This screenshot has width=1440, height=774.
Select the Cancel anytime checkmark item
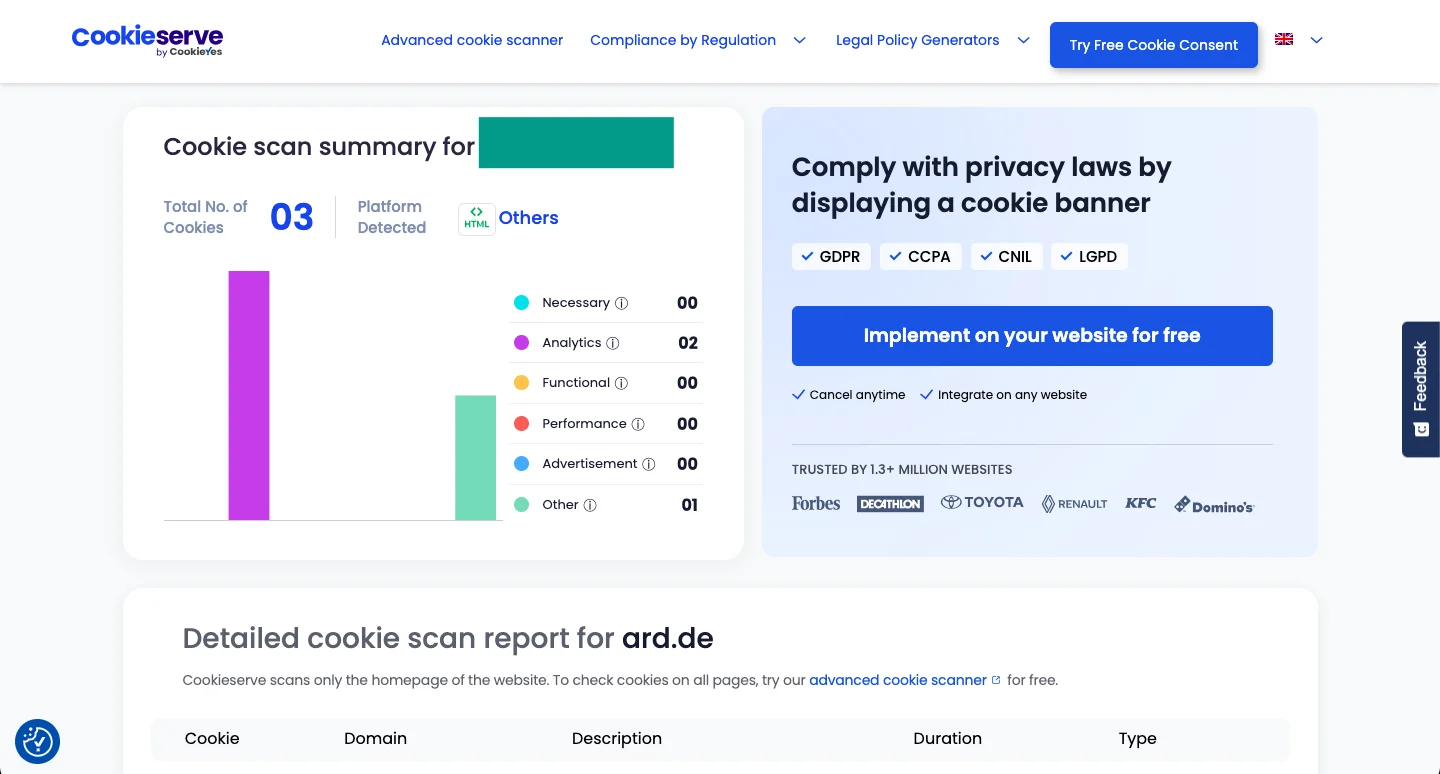point(848,394)
